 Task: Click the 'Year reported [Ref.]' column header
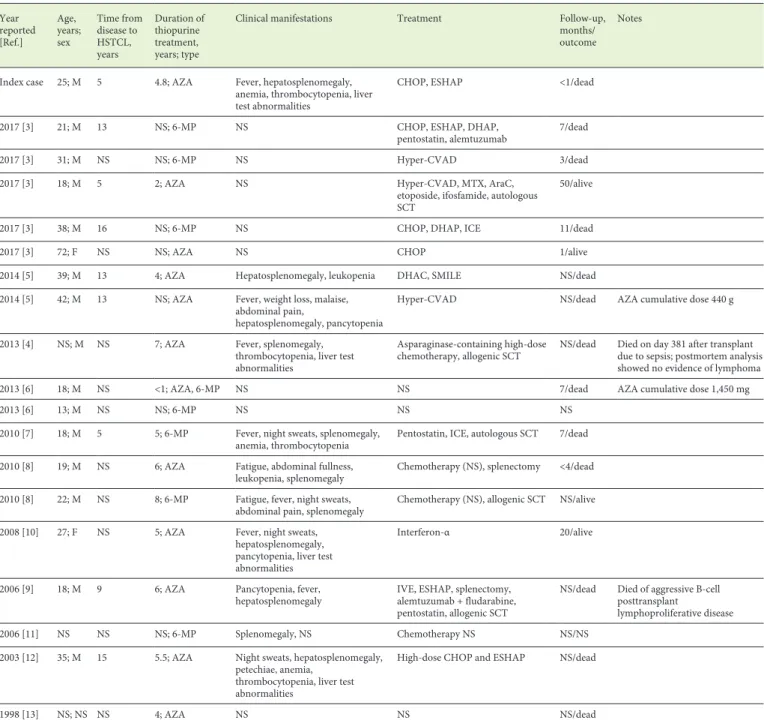click(x=18, y=30)
